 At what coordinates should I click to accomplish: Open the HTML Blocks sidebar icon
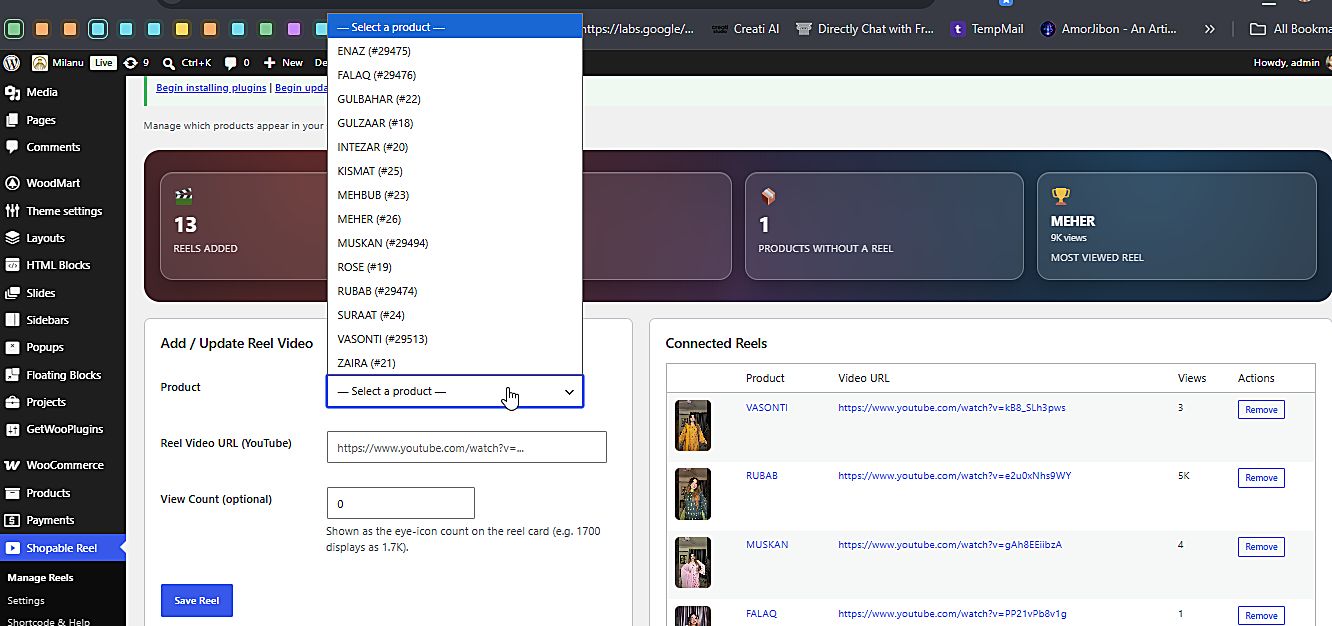(x=12, y=265)
